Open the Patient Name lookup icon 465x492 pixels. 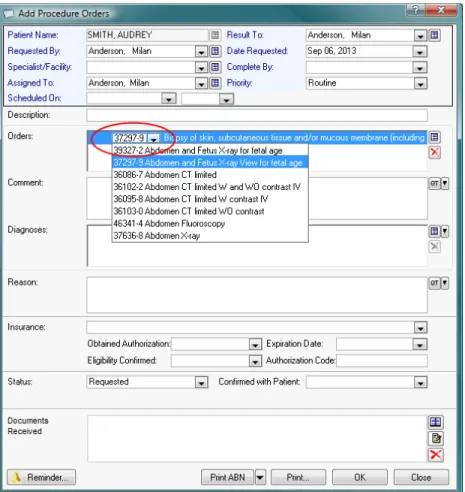coord(215,35)
